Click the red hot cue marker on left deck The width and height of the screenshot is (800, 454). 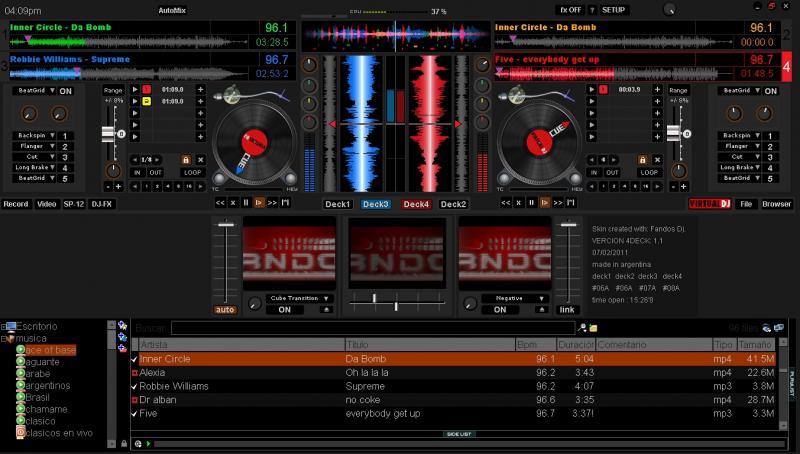pos(145,90)
